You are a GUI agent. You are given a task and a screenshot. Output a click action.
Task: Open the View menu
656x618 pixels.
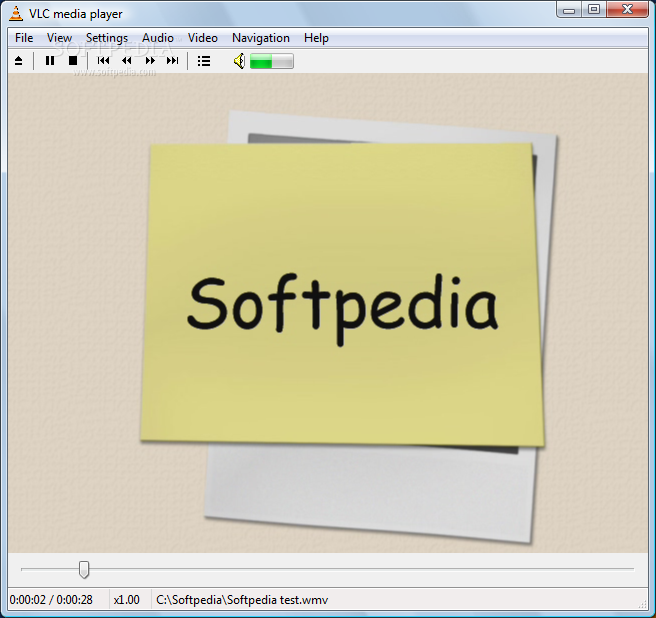coord(59,38)
